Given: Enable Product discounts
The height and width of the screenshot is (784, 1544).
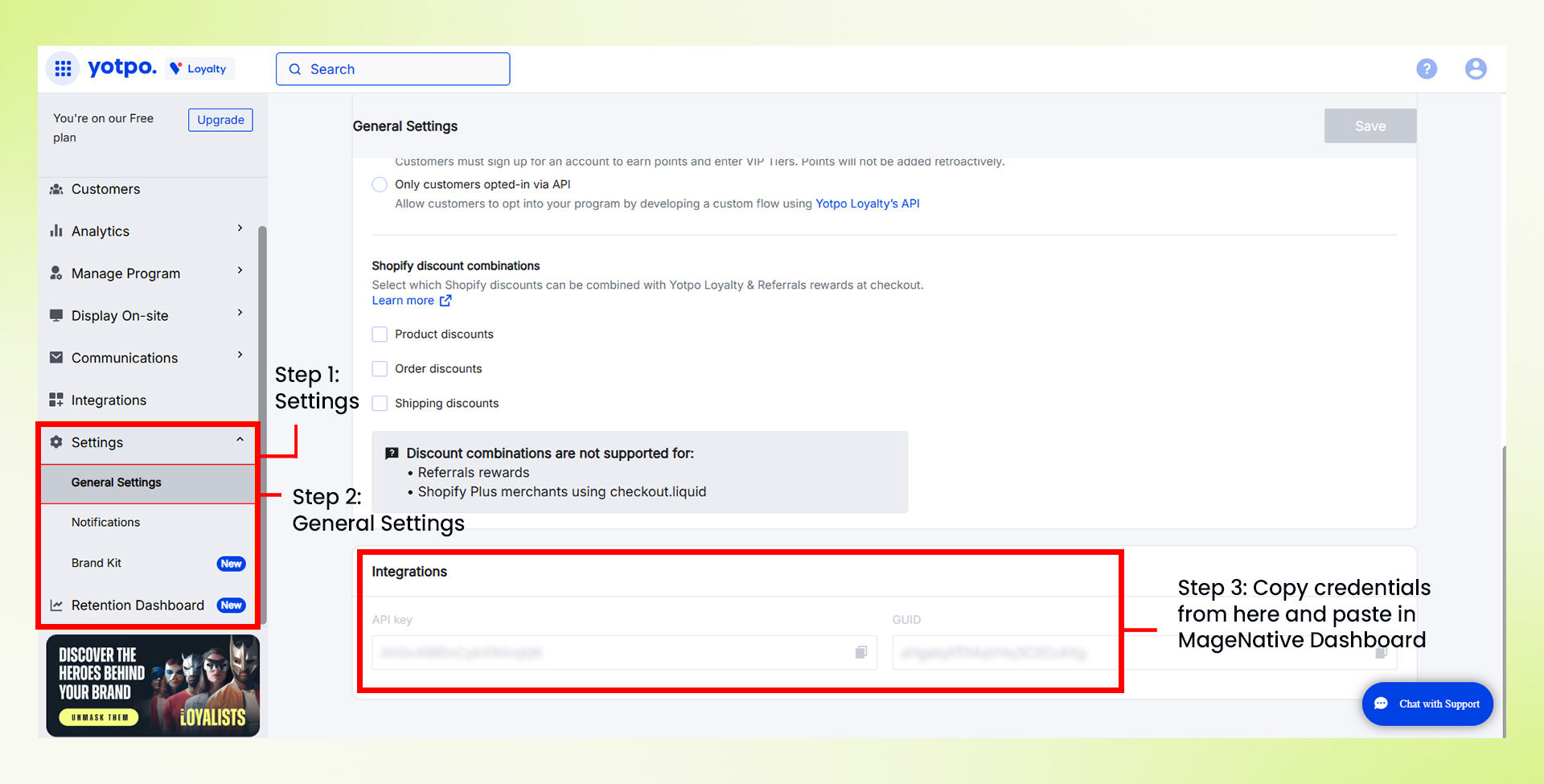Looking at the screenshot, I should 379,334.
